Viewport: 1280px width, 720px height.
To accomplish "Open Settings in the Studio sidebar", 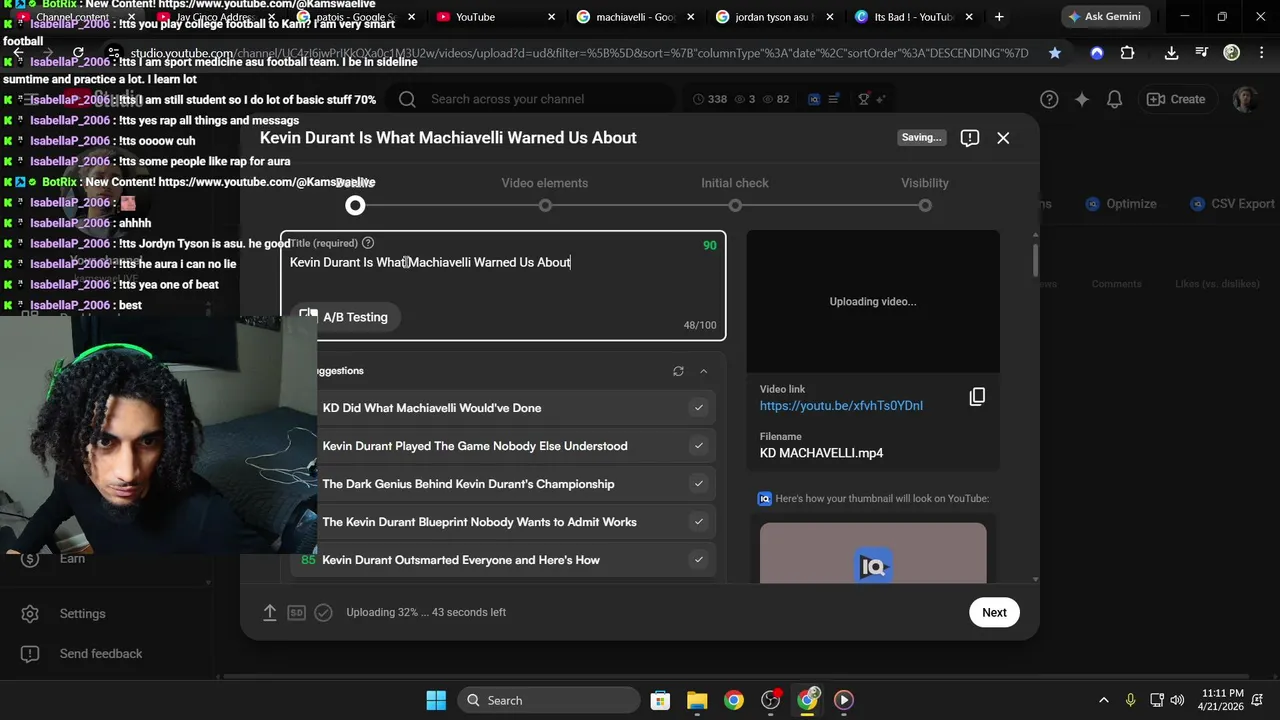I will coord(82,614).
